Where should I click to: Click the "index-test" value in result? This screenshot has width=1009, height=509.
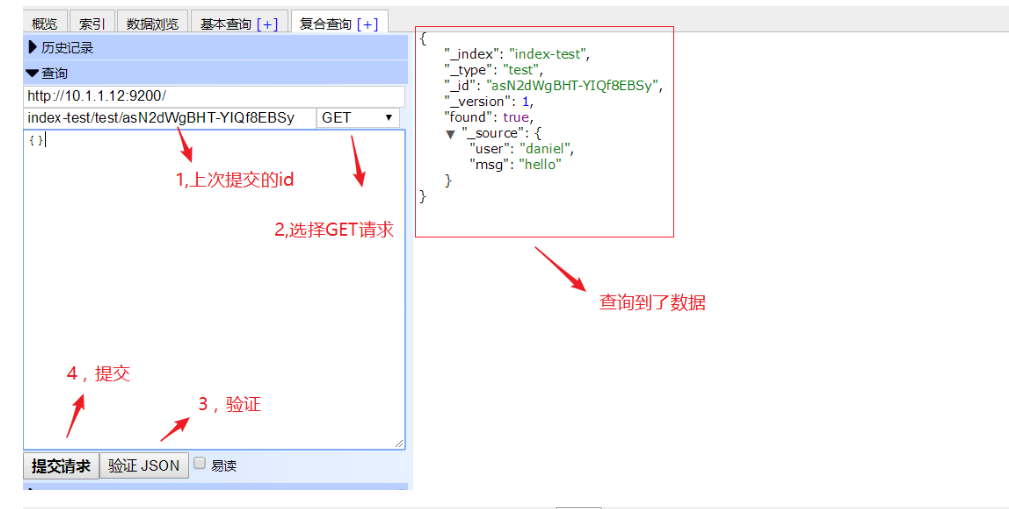click(548, 54)
